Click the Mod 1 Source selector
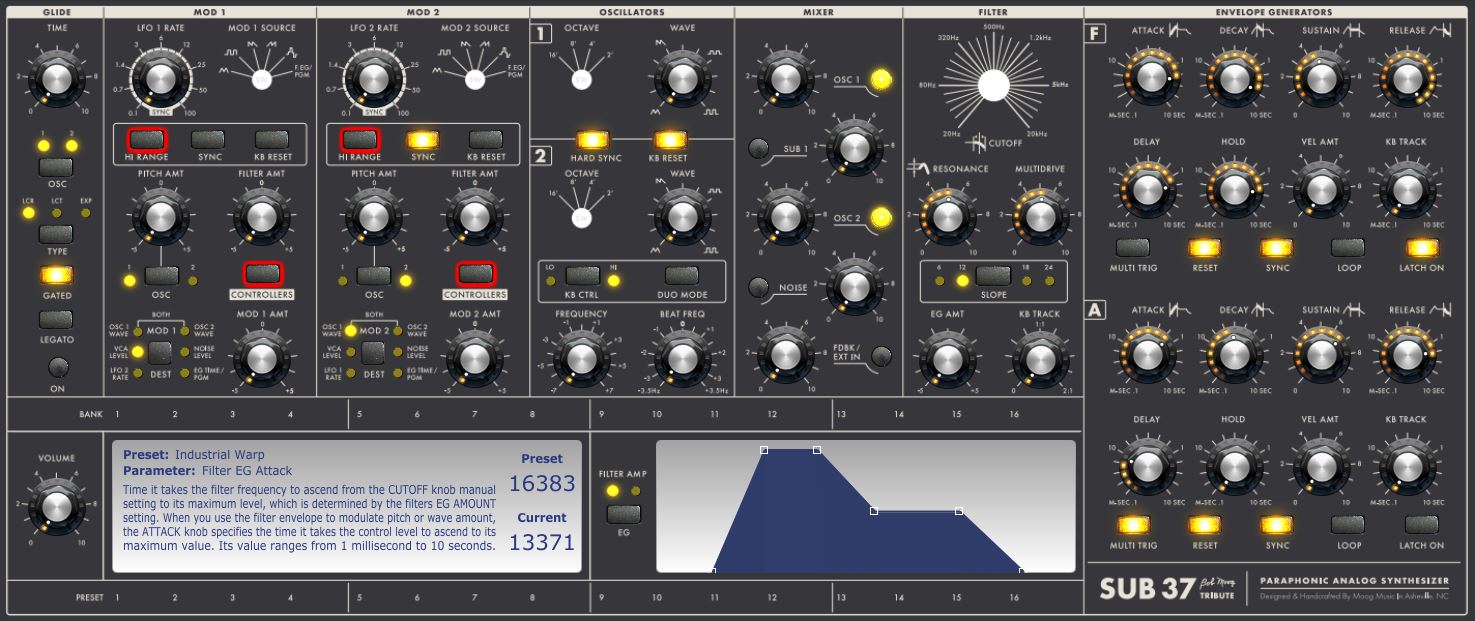The height and width of the screenshot is (621, 1475). 262,79
